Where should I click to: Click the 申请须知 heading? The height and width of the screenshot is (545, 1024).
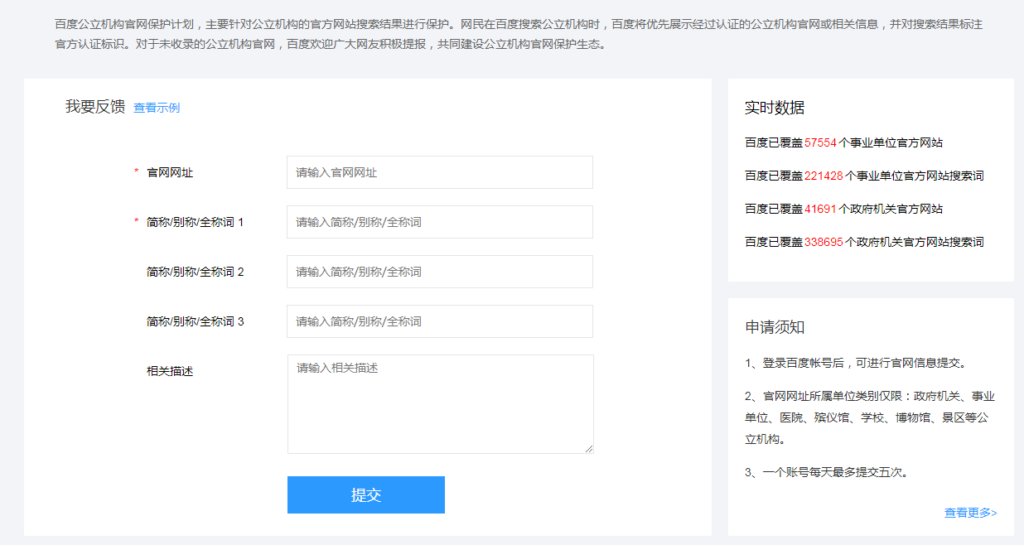coord(775,327)
